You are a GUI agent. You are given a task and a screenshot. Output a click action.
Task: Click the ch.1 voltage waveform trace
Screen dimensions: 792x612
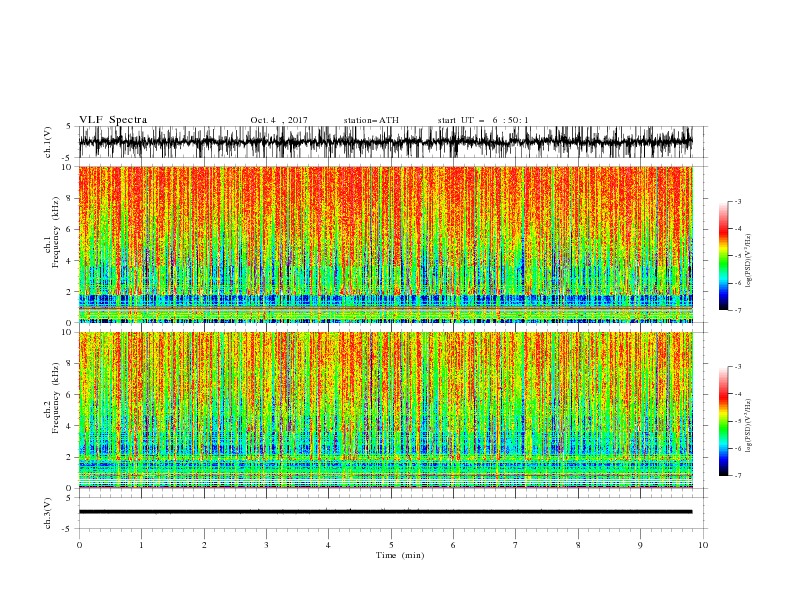click(385, 142)
